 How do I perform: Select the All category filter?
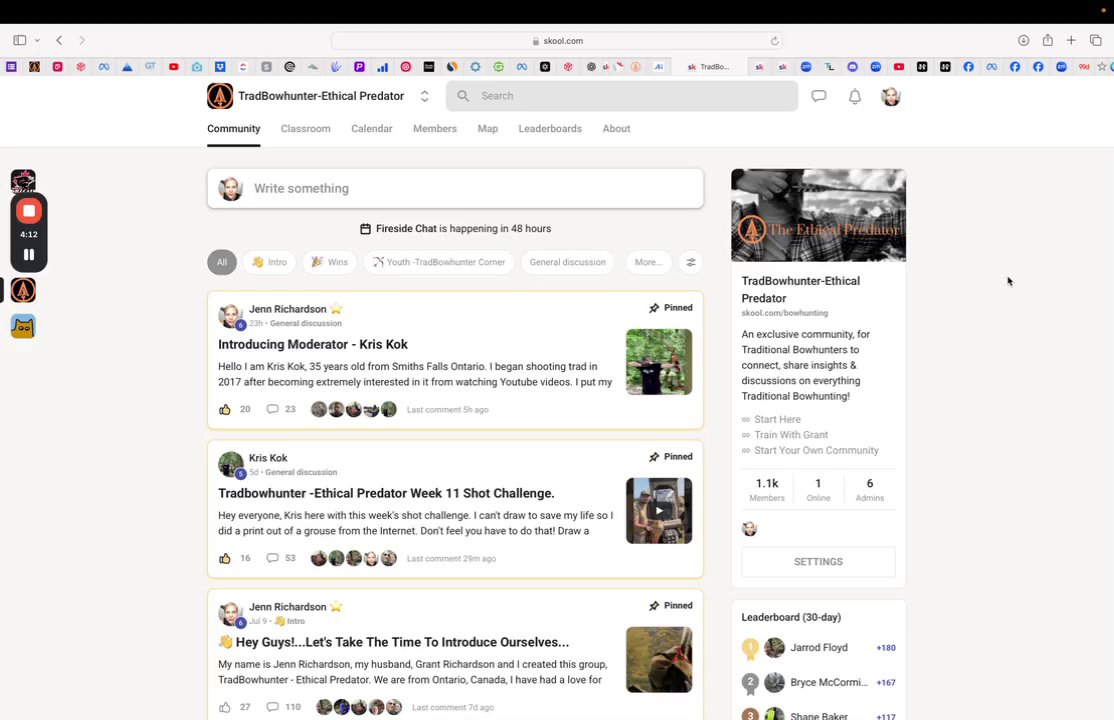pos(222,262)
